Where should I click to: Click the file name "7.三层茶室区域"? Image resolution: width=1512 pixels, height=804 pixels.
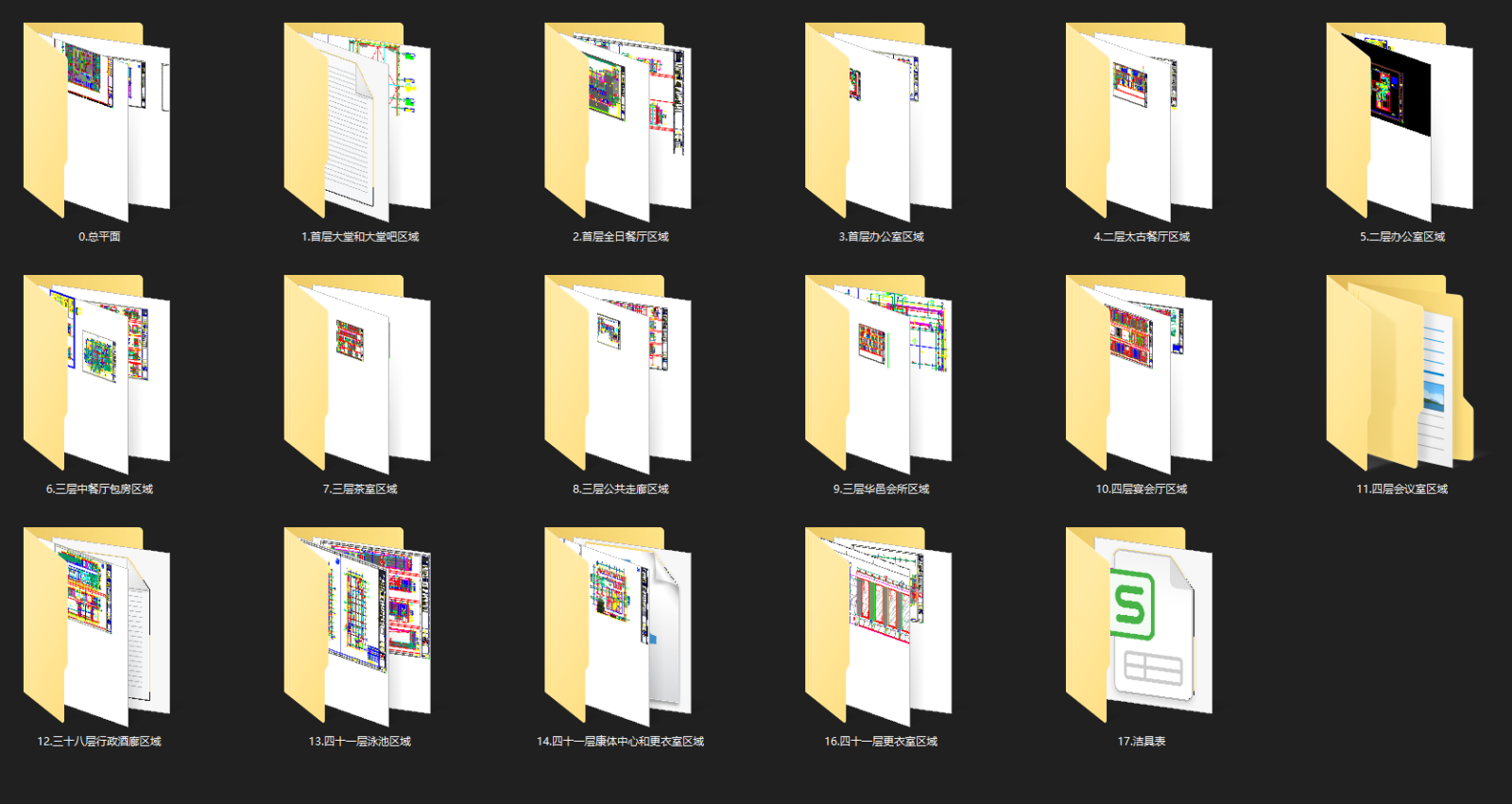pyautogui.click(x=360, y=489)
